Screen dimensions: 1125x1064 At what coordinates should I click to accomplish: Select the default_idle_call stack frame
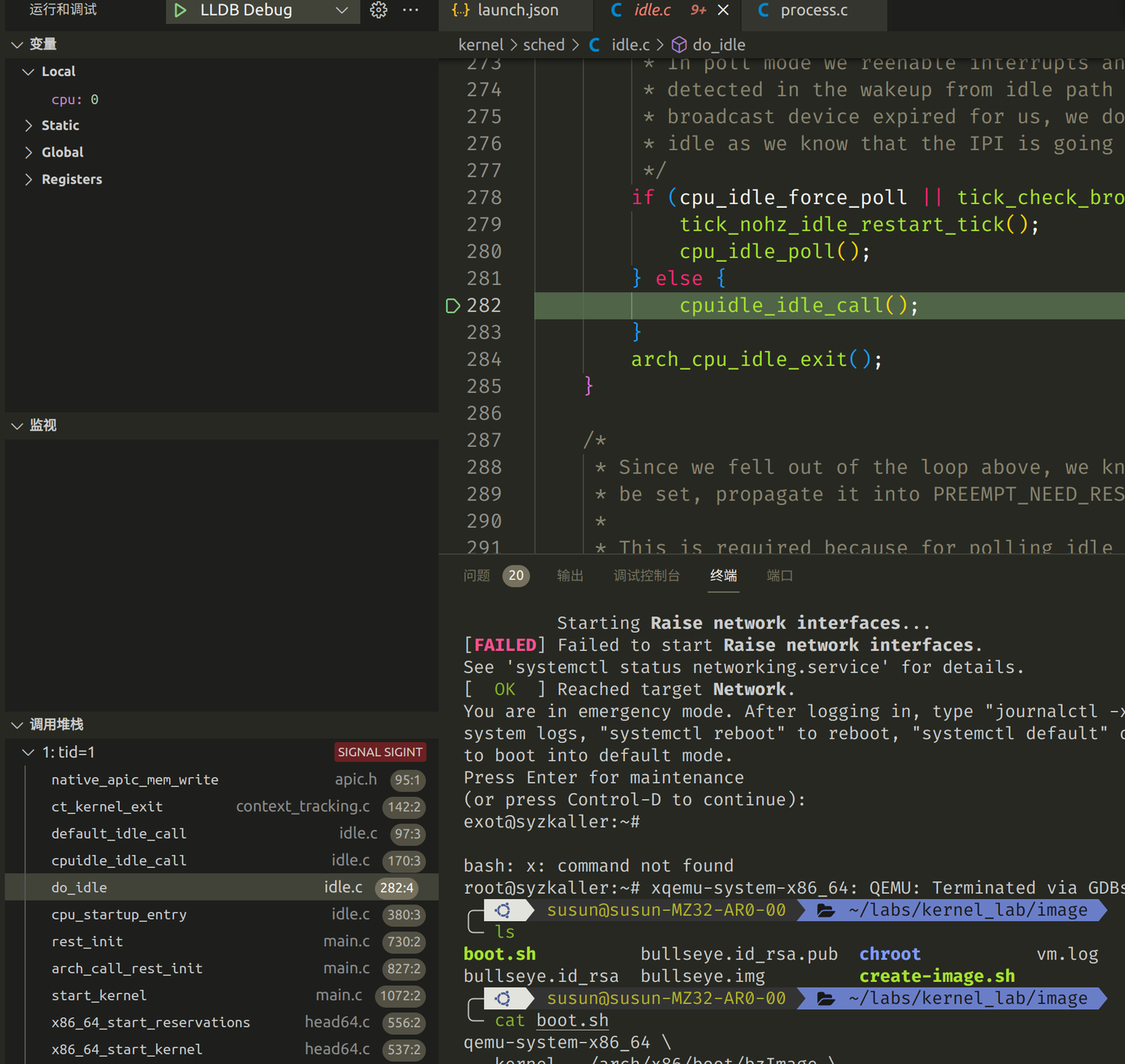tap(222, 834)
